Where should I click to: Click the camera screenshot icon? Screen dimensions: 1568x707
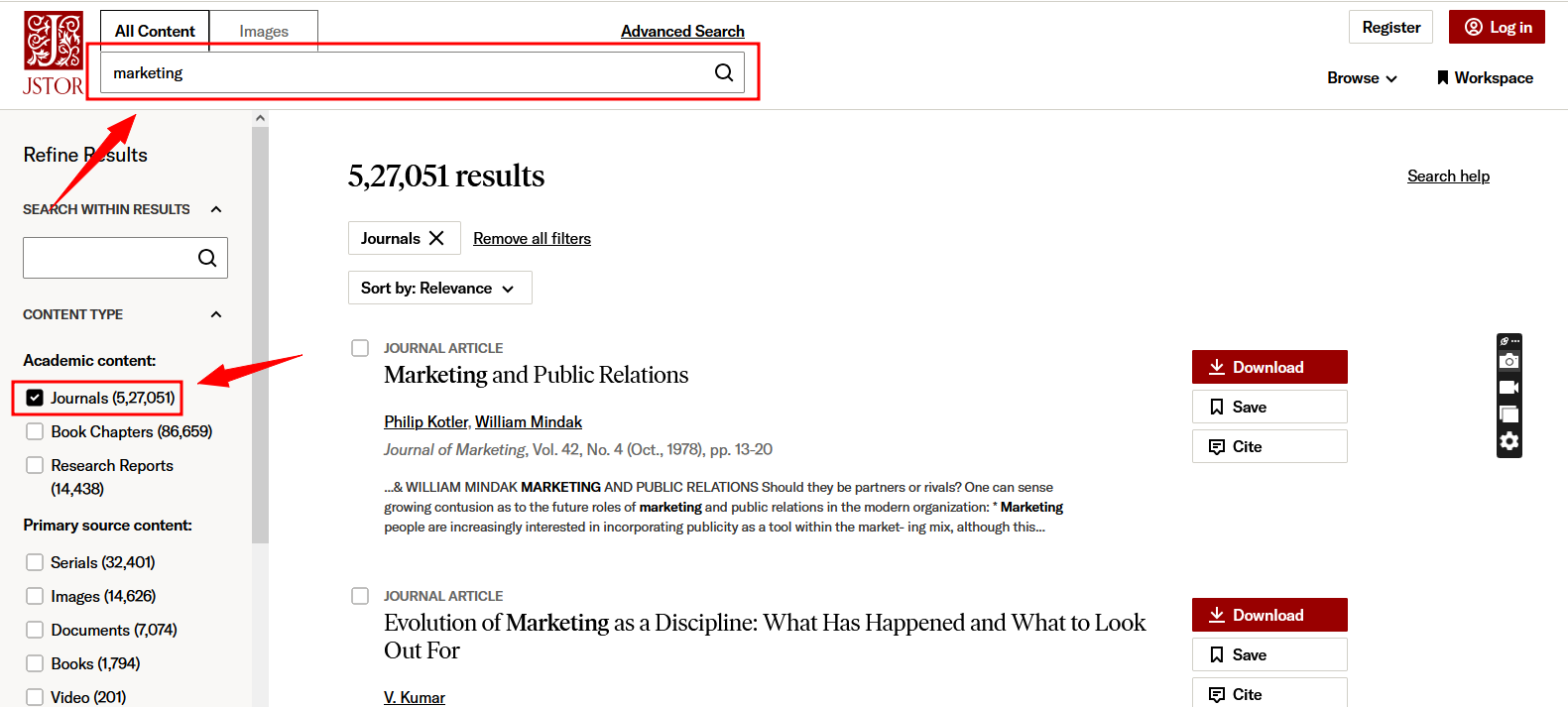tap(1508, 361)
